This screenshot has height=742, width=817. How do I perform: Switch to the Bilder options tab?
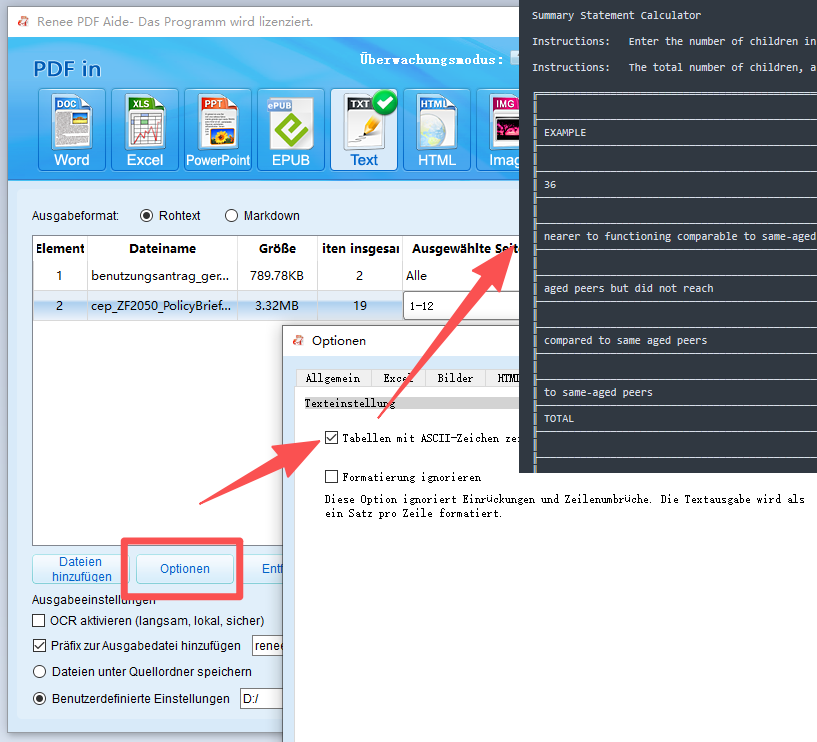pyautogui.click(x=455, y=378)
